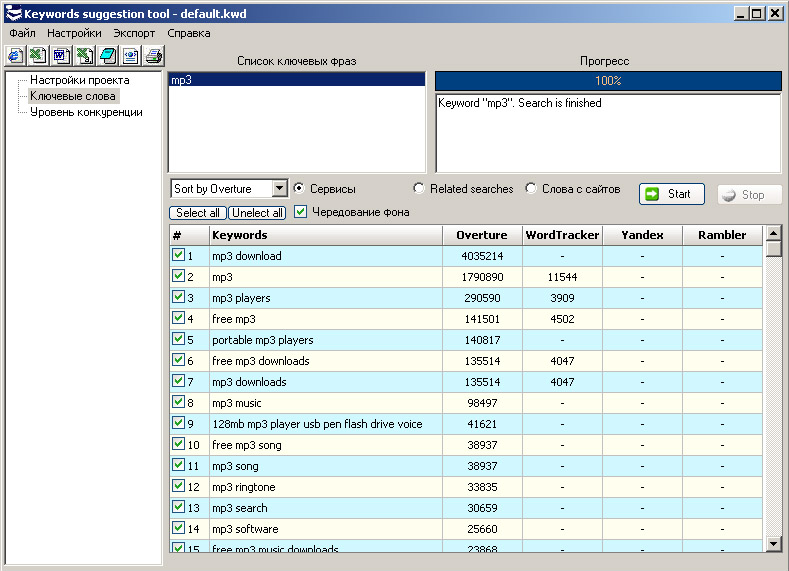Viewport: 789px width, 571px height.
Task: Click the Unelect all button
Action: pyautogui.click(x=257, y=213)
